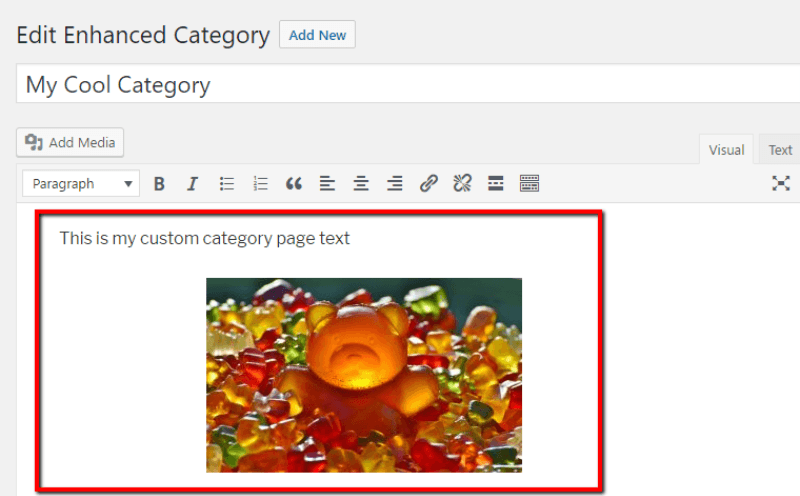Switch to the Text editor tab
Image resolution: width=800 pixels, height=496 pixels.
pyautogui.click(x=780, y=150)
